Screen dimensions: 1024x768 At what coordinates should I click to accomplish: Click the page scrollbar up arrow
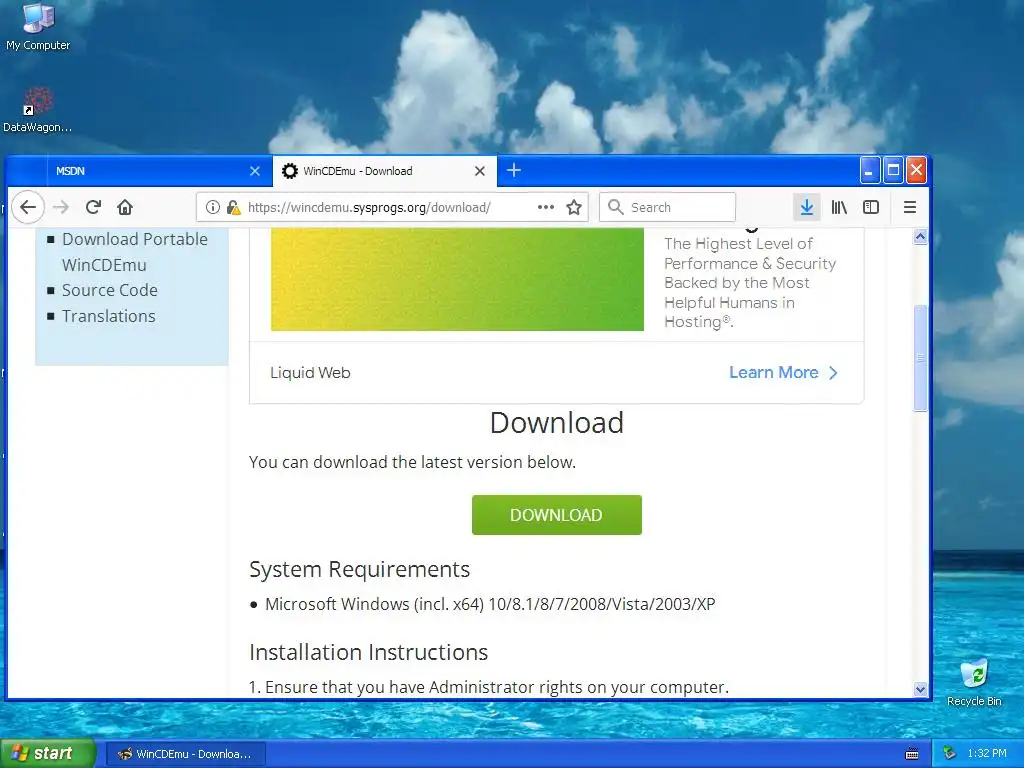[x=920, y=236]
